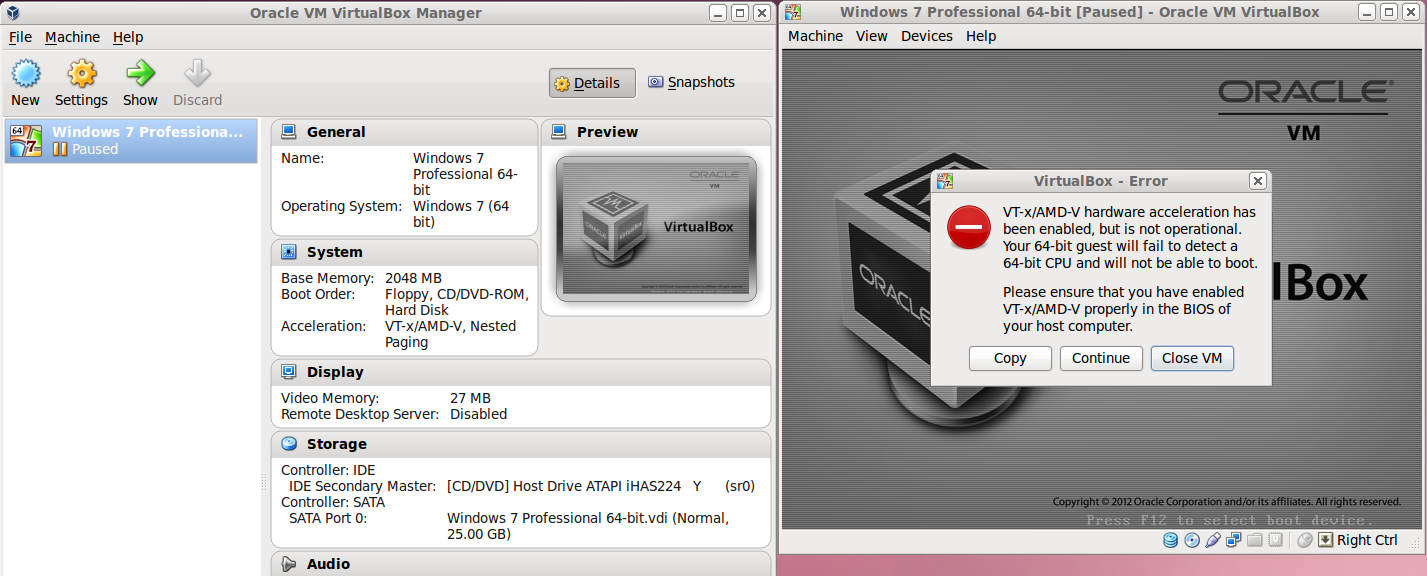Open the File menu in VirtualBox Manager
The width and height of the screenshot is (1427, 576).
click(x=20, y=37)
